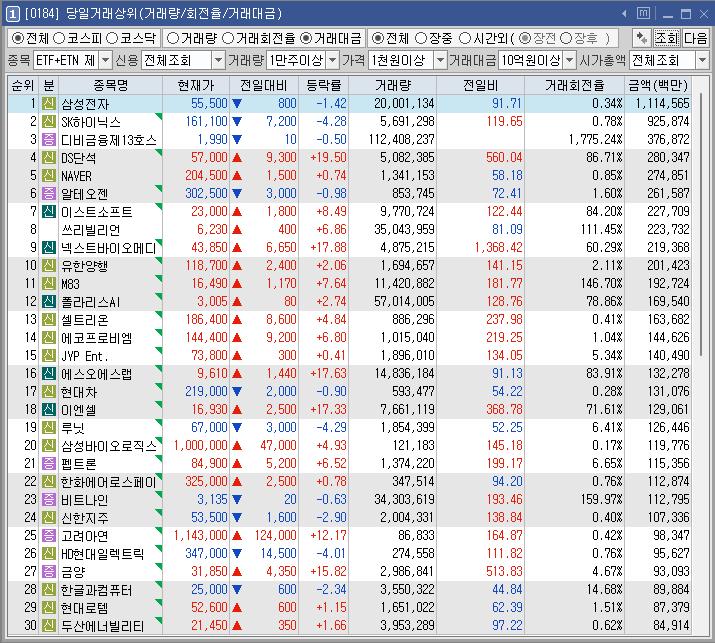
Task: Click the 증 badge icon for 디비금융제13호스
Action: click(x=49, y=140)
